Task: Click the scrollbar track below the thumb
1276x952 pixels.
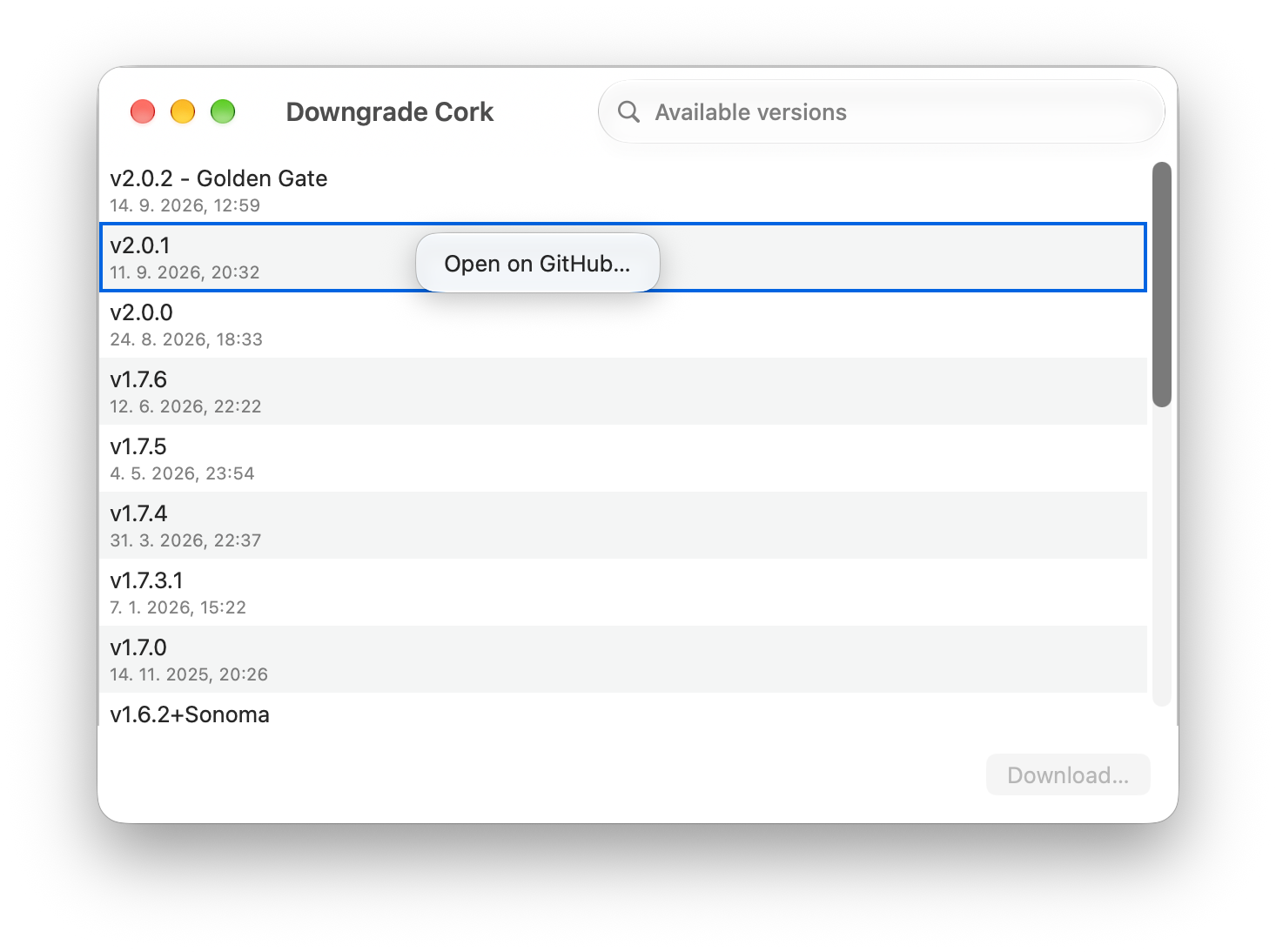Action: 1161,557
